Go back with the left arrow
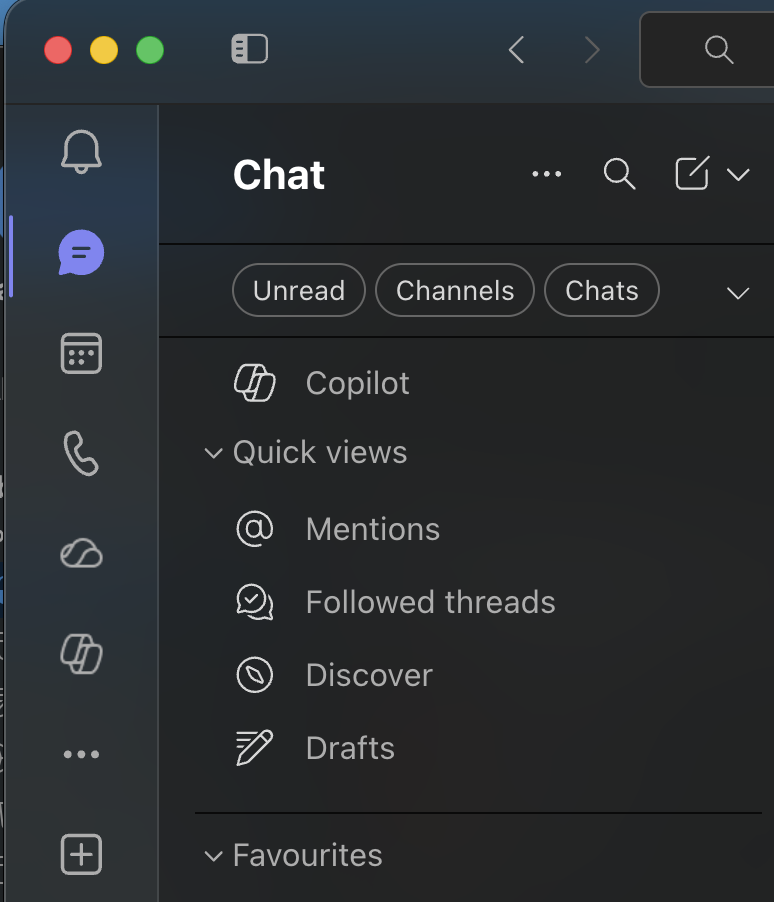Image resolution: width=774 pixels, height=902 pixels. (x=516, y=49)
